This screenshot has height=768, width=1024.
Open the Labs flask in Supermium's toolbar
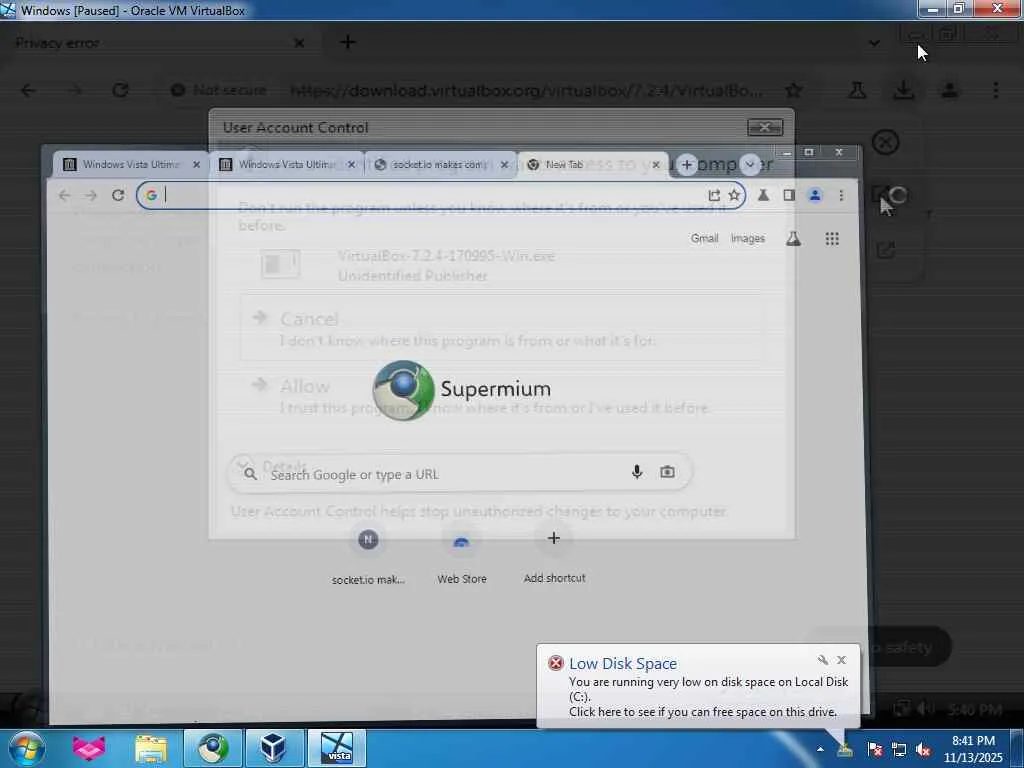763,195
